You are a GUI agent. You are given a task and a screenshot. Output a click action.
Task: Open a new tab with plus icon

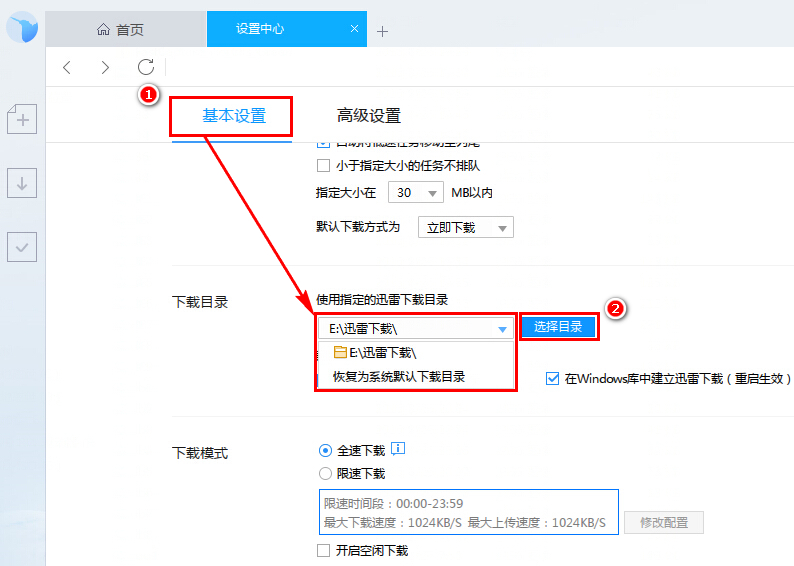coord(382,31)
